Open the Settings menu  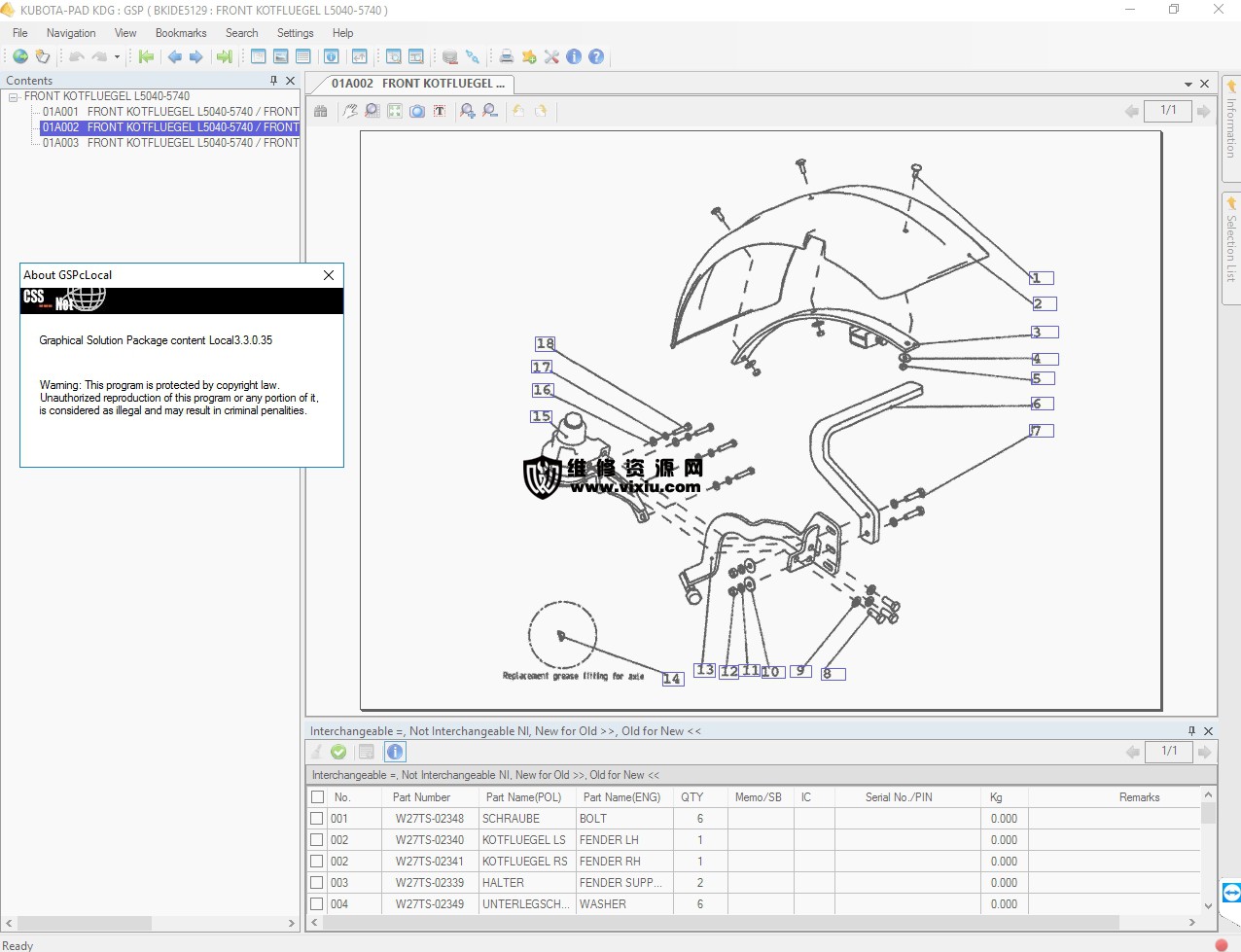click(296, 33)
